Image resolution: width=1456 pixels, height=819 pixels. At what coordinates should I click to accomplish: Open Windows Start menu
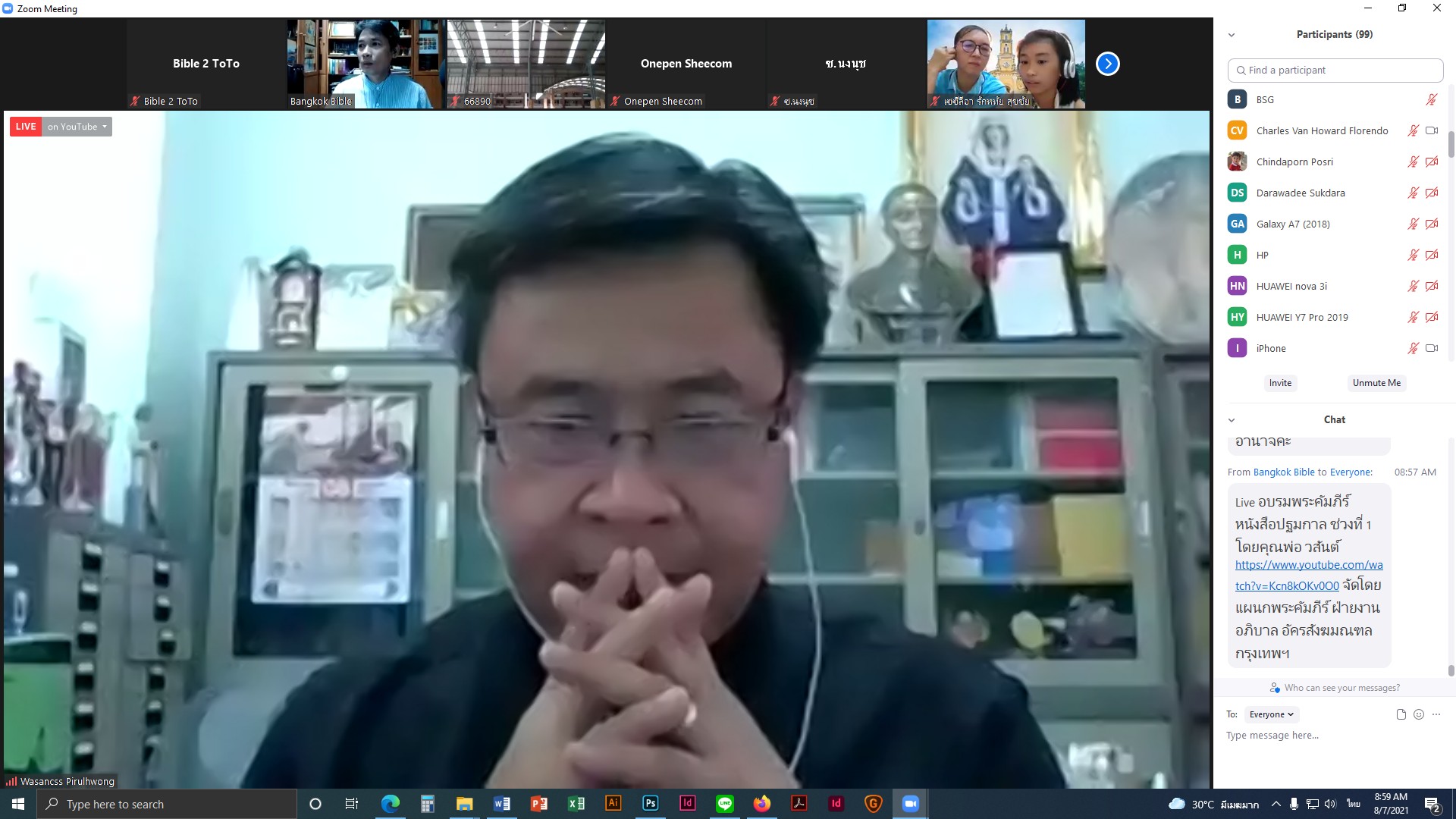[x=18, y=804]
